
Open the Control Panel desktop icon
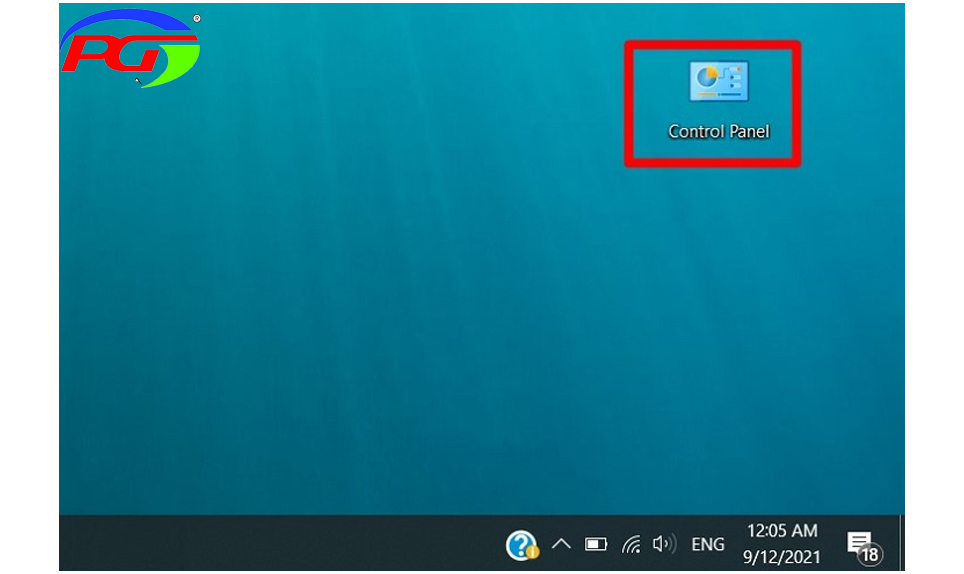tap(719, 101)
